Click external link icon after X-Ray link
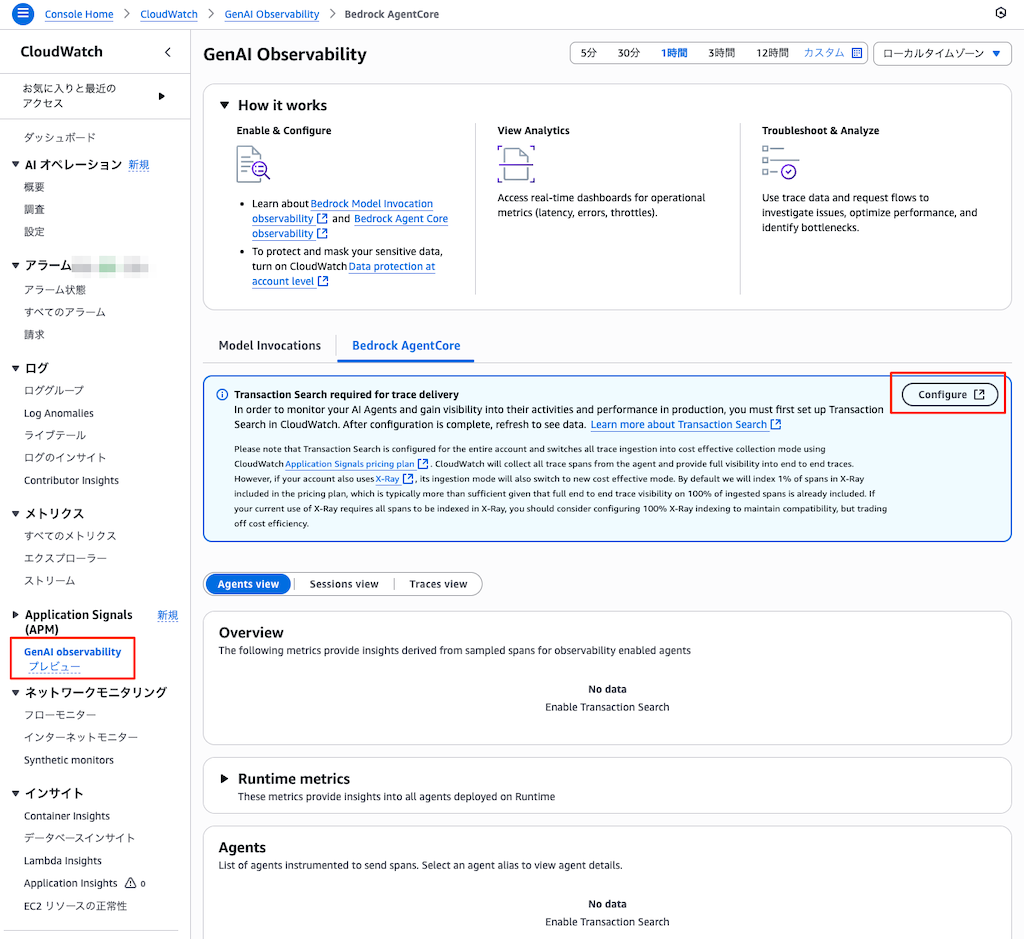1024x939 pixels. tap(408, 479)
